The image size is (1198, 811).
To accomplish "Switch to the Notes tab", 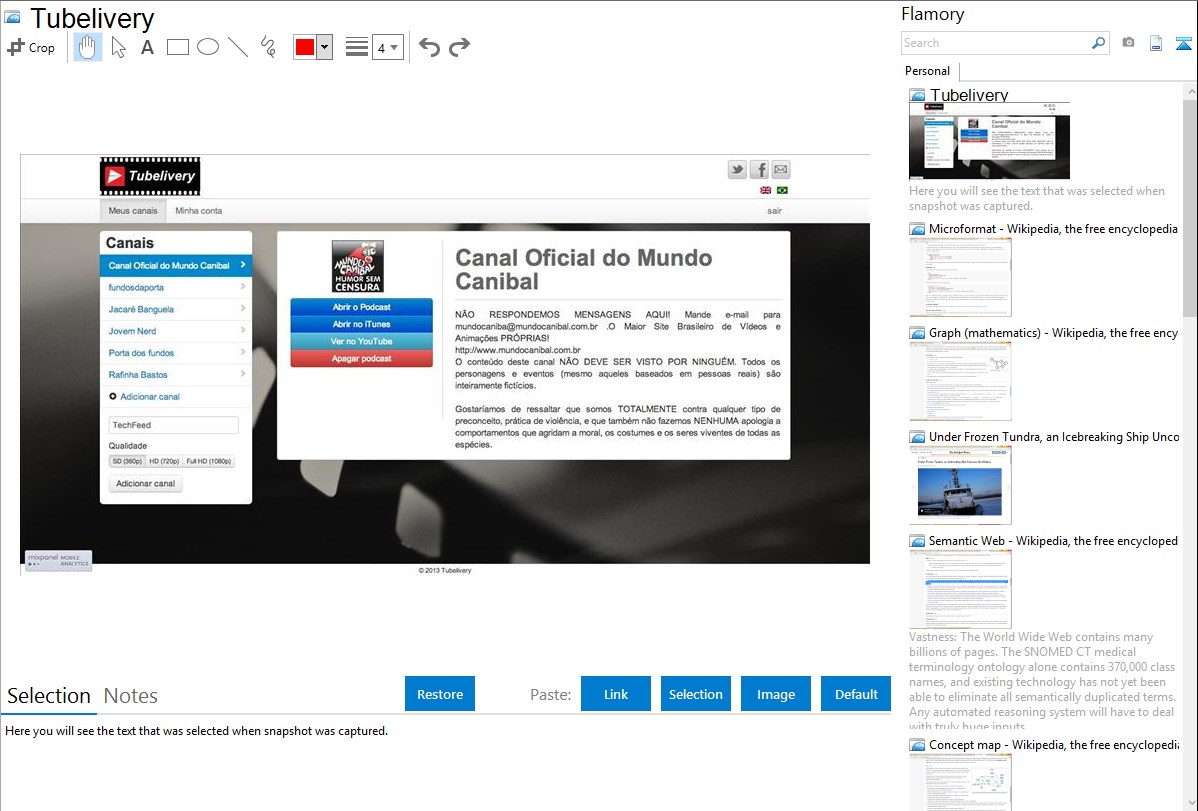I will click(x=131, y=696).
